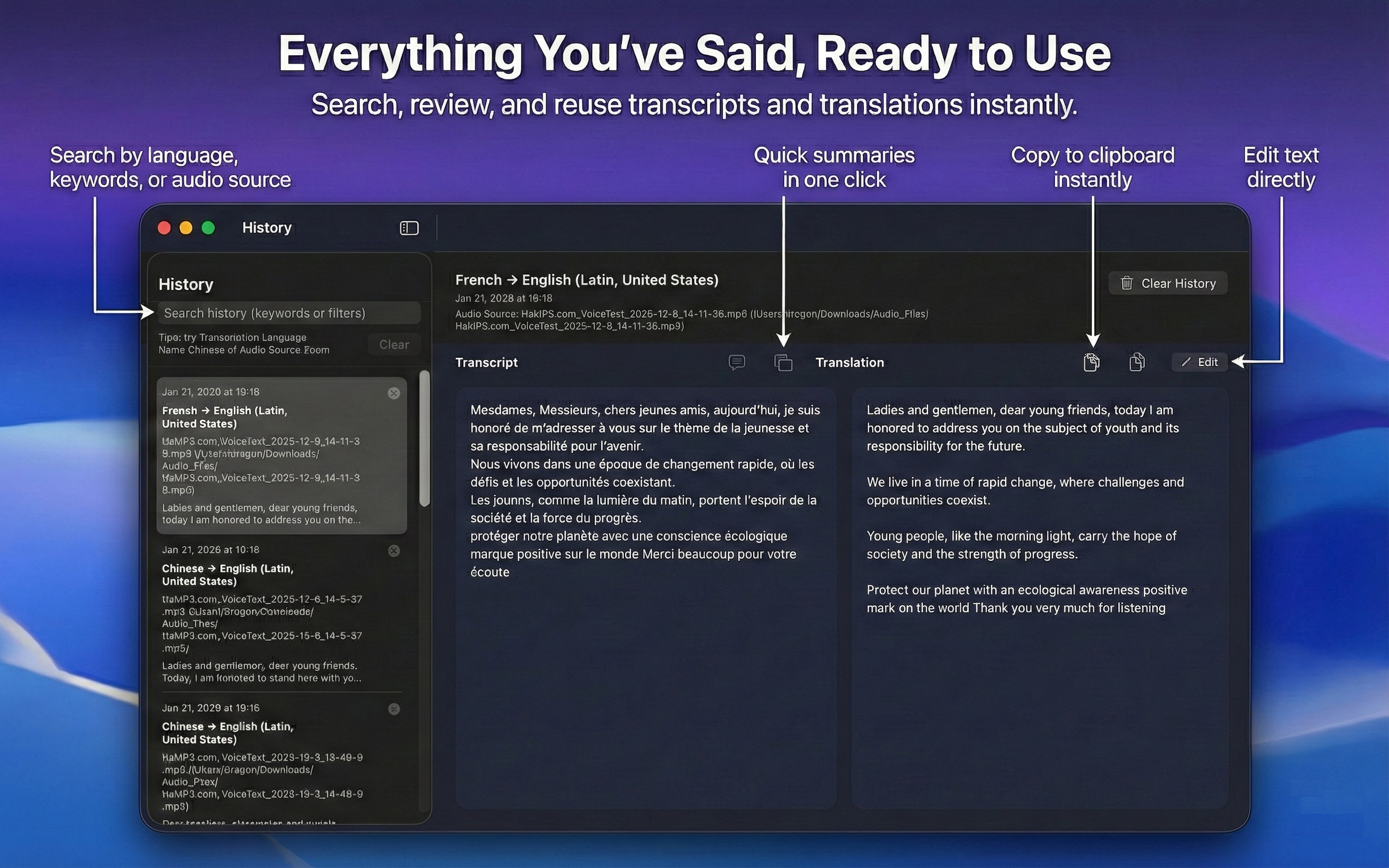
Task: Click the transcript summary speech bubble icon
Action: click(736, 362)
